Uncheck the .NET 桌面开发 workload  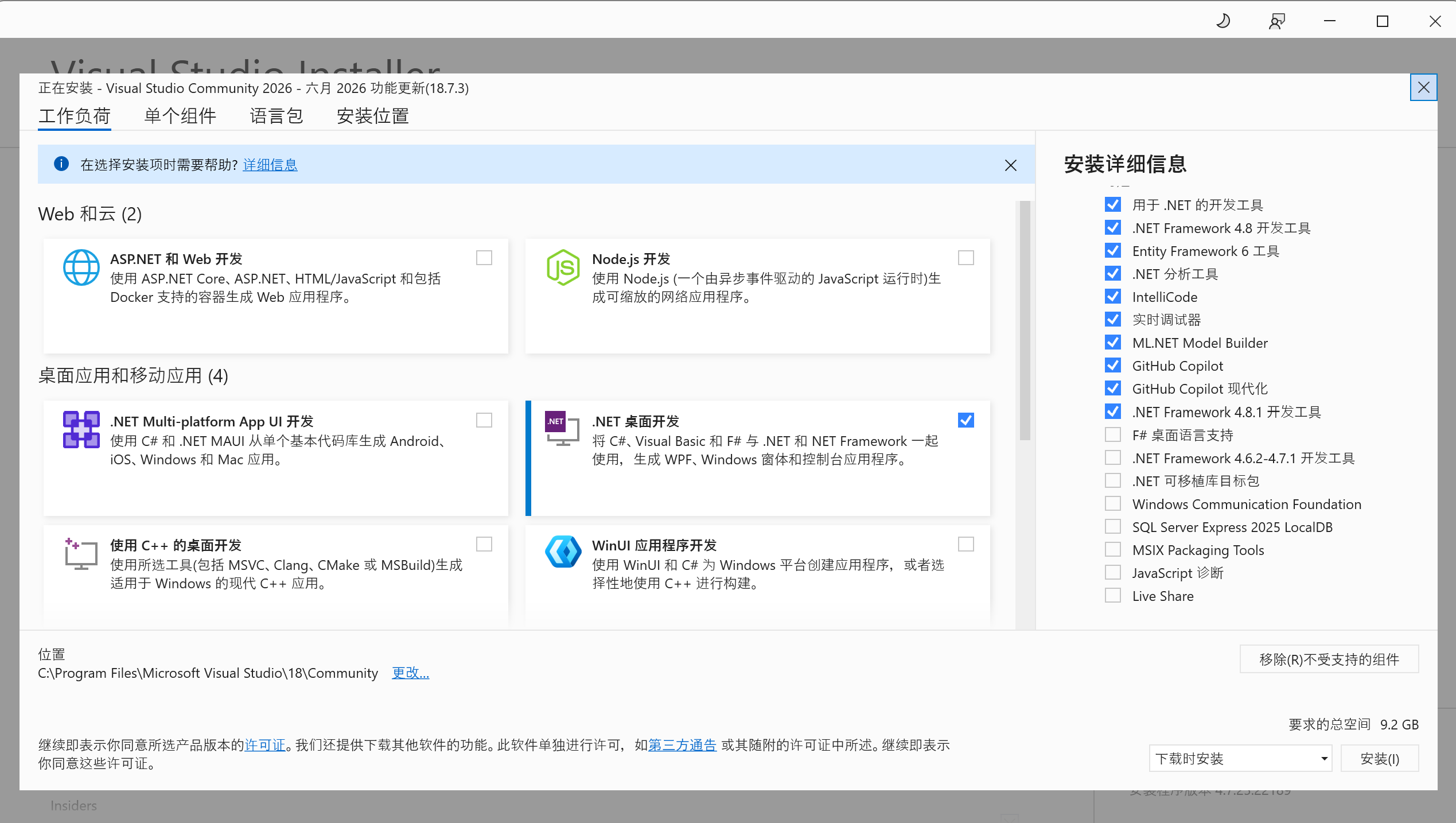click(x=966, y=421)
